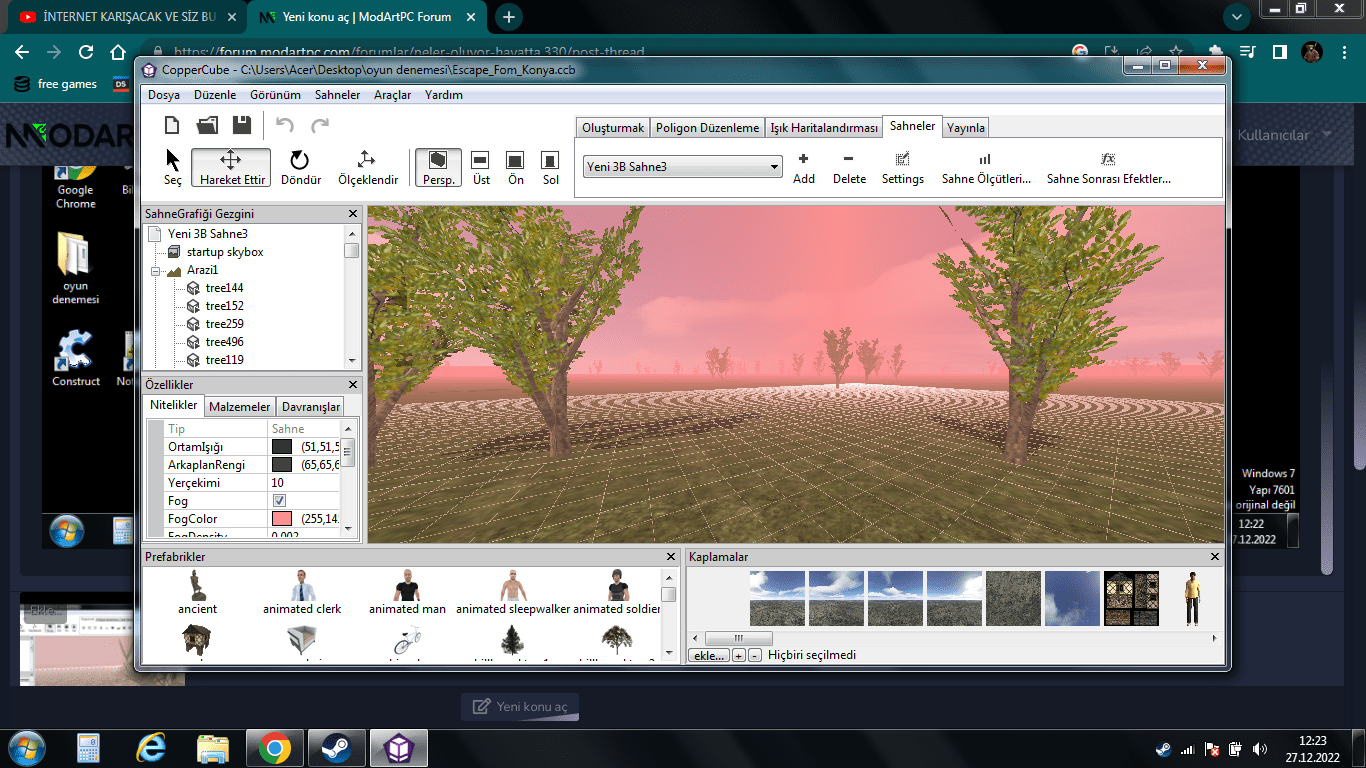Activate the Hareket Ettir move tool
The image size is (1366, 768).
click(231, 167)
